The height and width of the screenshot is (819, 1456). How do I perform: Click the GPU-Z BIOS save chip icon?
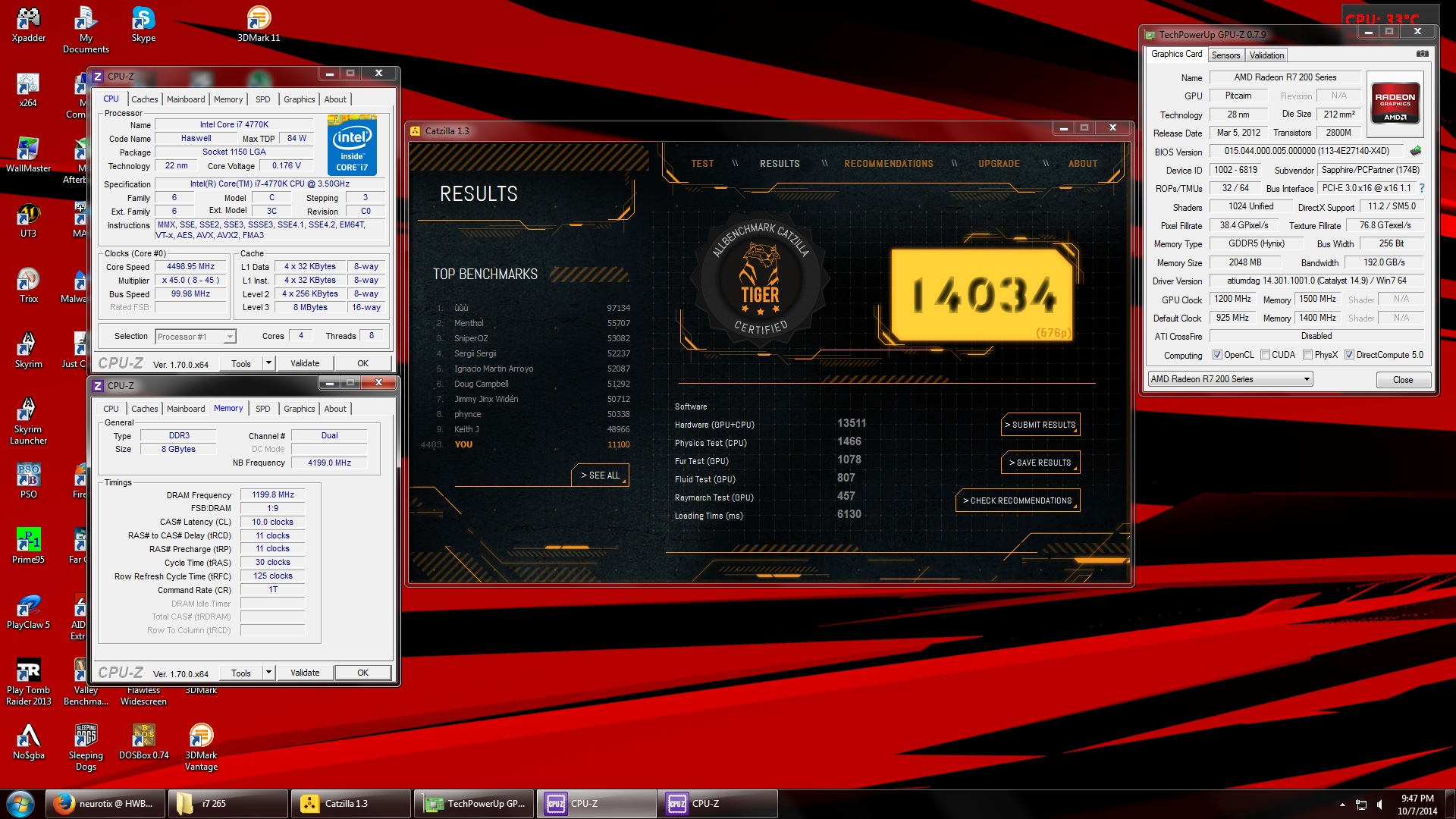coord(1416,151)
